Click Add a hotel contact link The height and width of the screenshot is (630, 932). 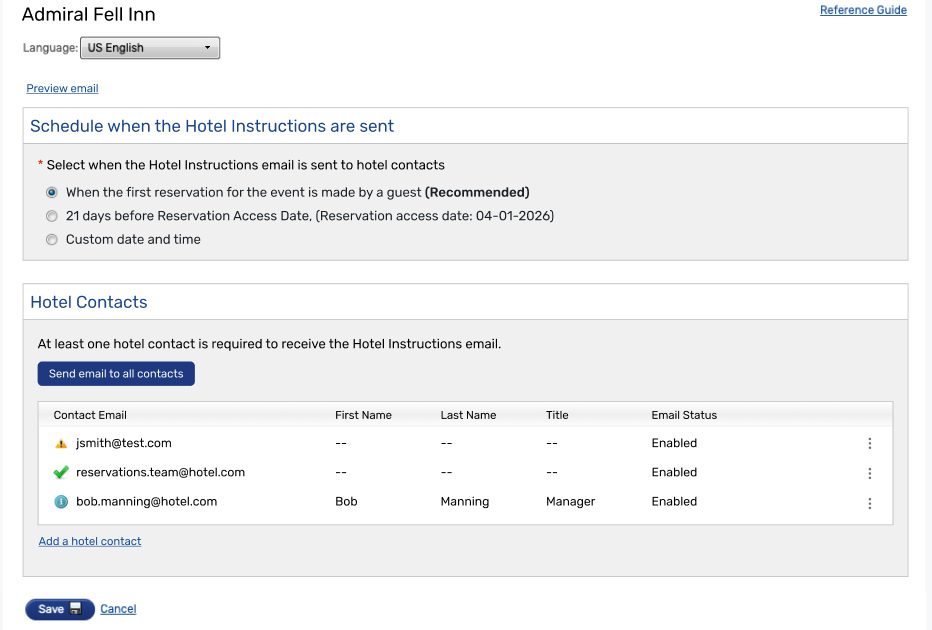click(90, 541)
